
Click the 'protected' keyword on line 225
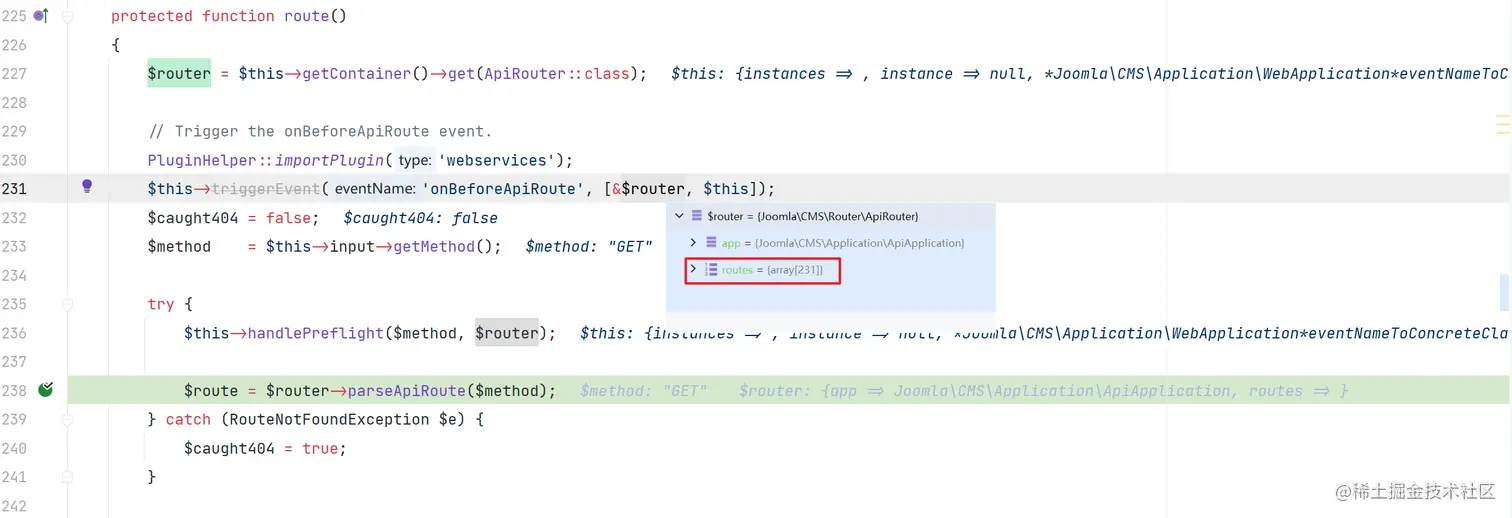[x=152, y=17]
